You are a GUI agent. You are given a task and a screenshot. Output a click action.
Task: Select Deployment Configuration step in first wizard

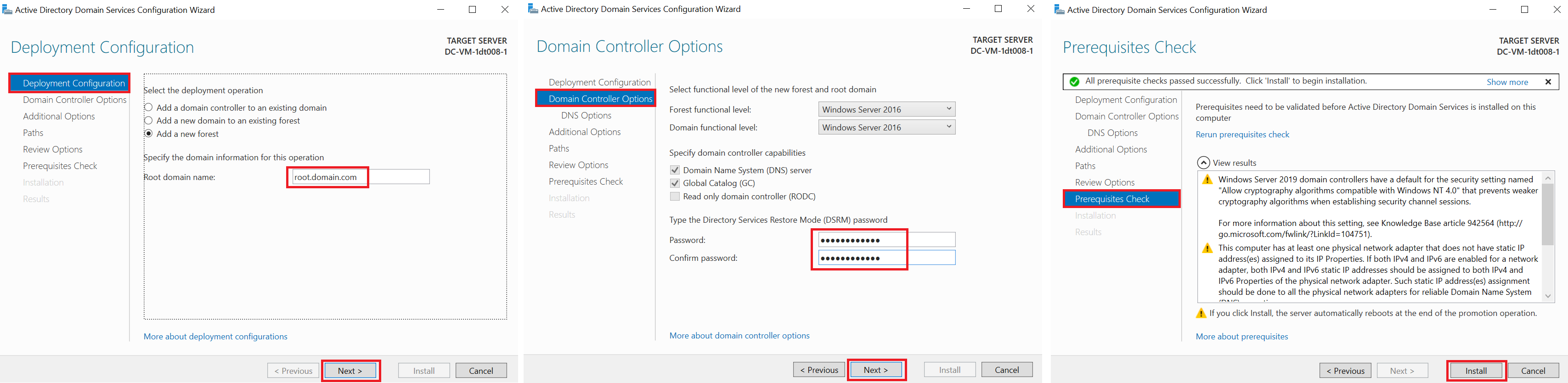tap(69, 83)
